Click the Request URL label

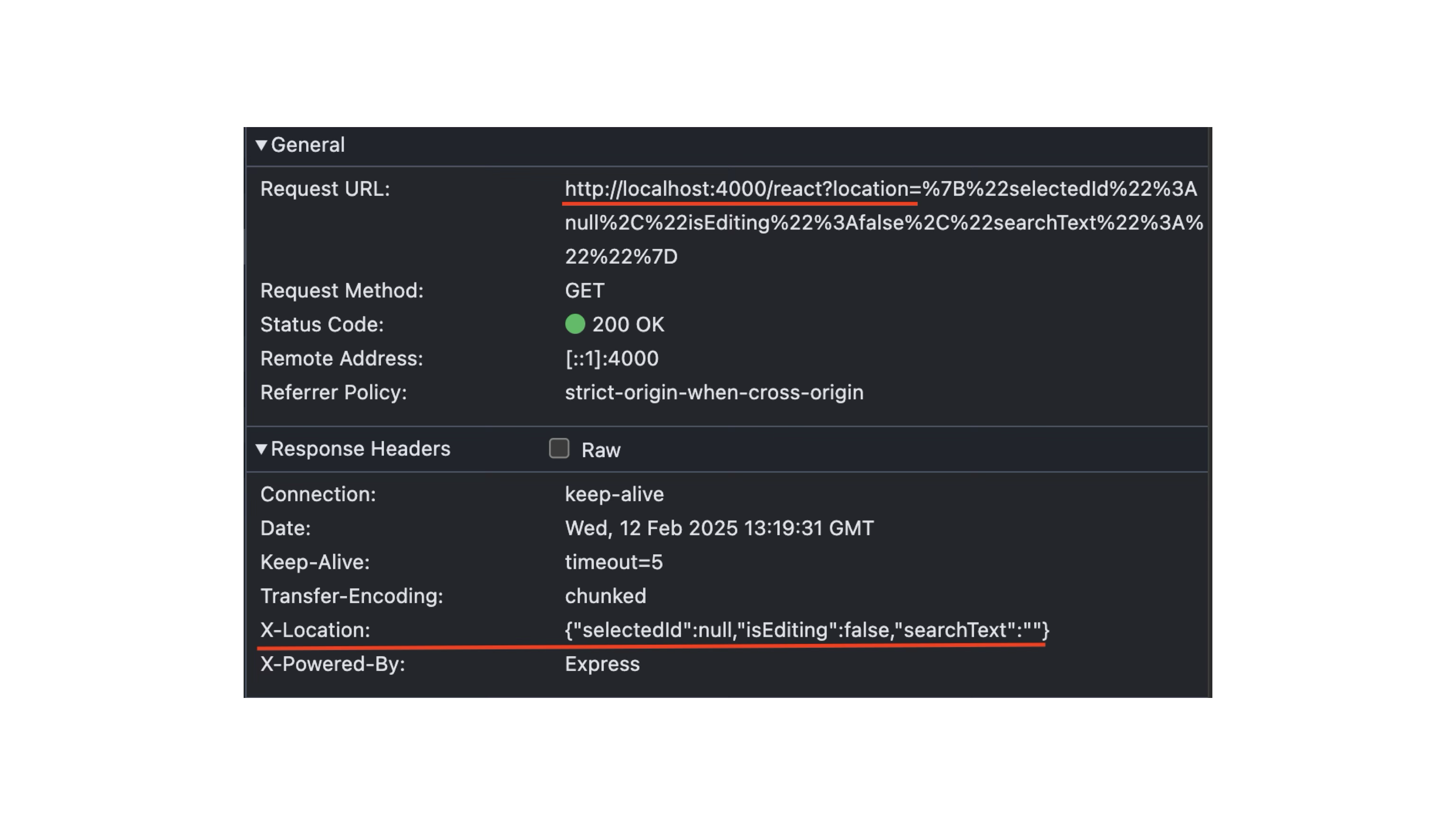tap(325, 189)
